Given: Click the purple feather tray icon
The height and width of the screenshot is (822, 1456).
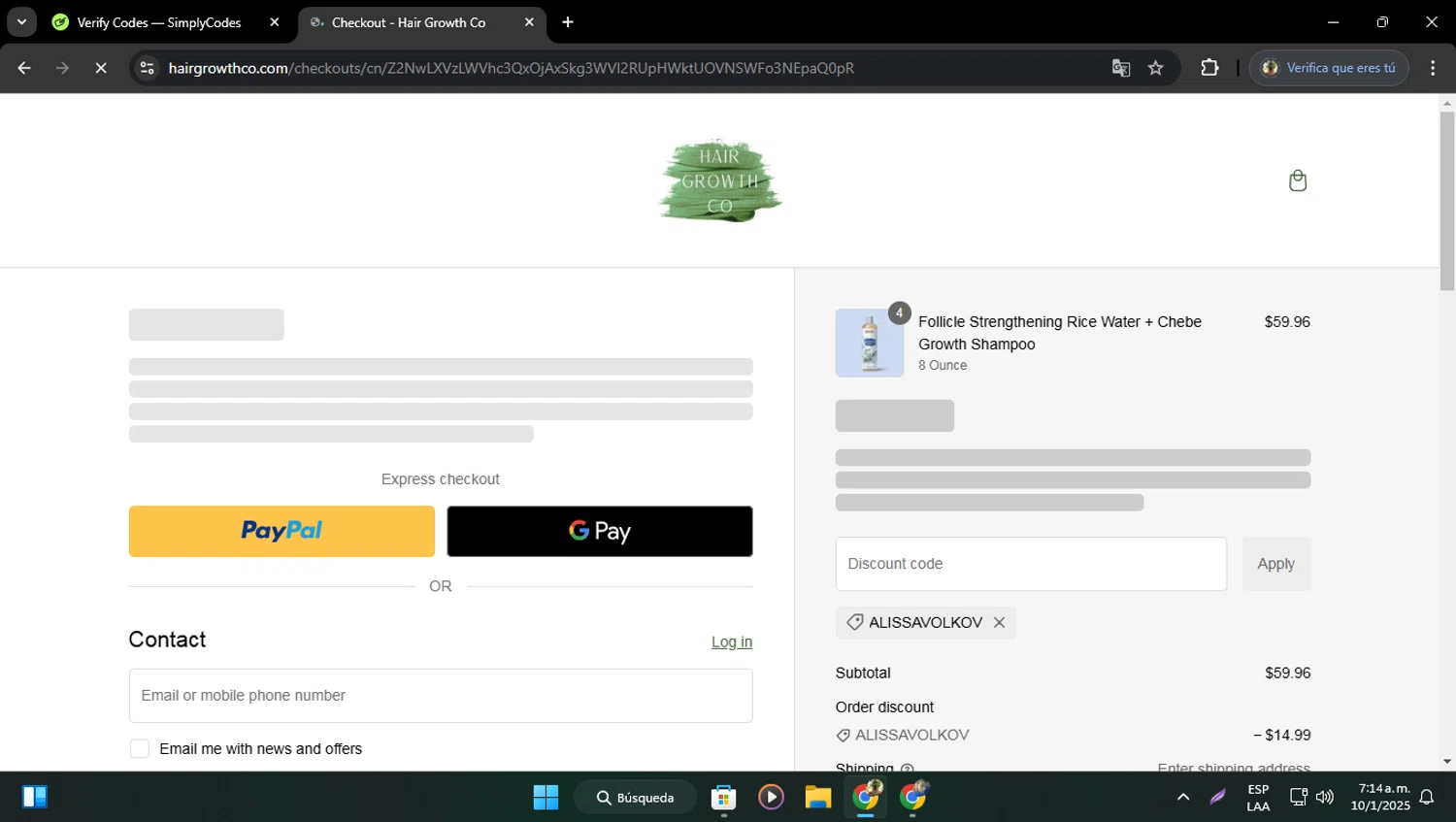Looking at the screenshot, I should coord(1217,797).
